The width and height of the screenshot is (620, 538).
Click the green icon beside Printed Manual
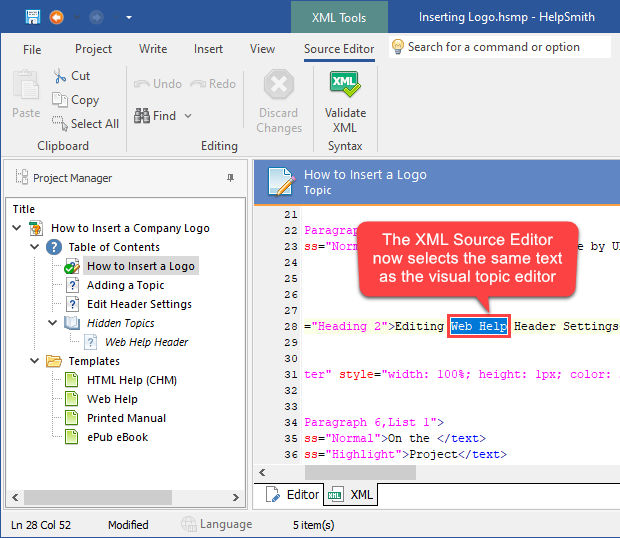(x=72, y=418)
